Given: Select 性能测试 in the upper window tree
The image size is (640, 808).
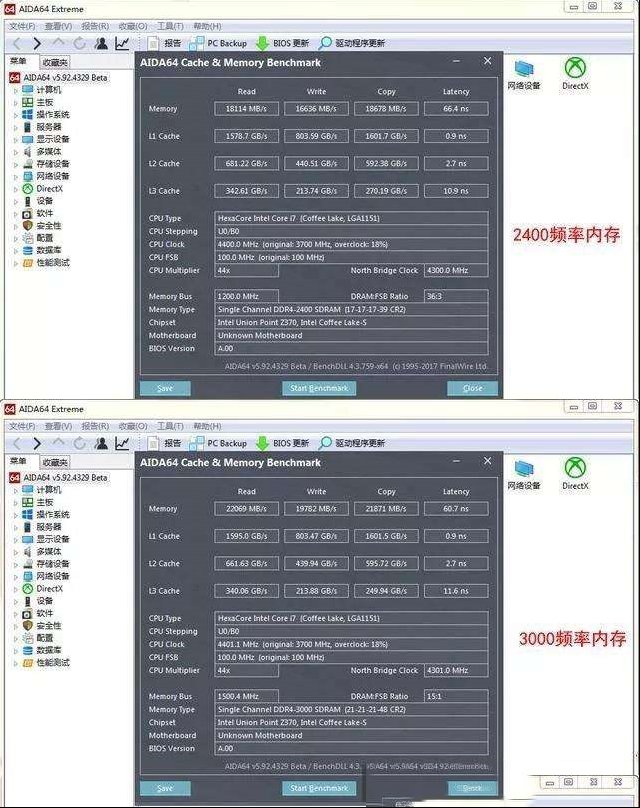Looking at the screenshot, I should [46, 263].
